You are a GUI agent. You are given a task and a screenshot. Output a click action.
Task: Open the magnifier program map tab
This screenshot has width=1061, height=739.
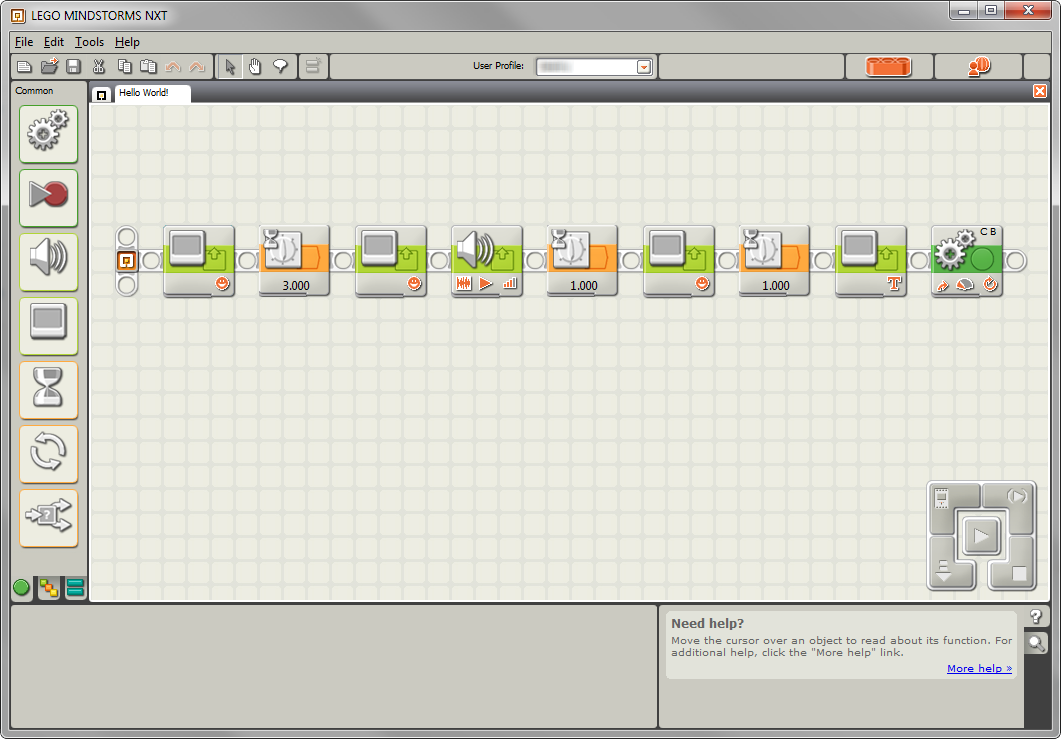pyautogui.click(x=1036, y=643)
